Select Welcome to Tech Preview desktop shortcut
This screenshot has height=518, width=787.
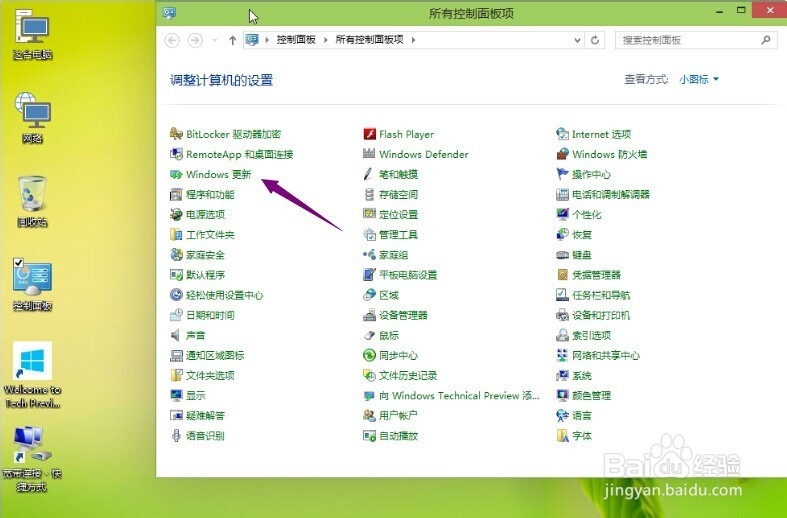click(x=33, y=375)
